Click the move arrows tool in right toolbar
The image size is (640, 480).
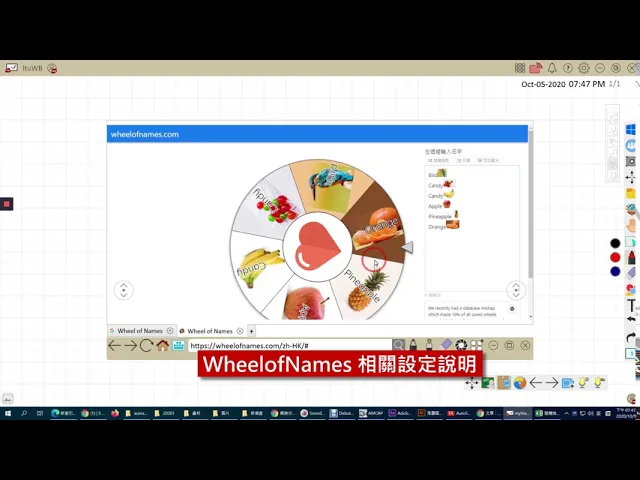pos(631,177)
